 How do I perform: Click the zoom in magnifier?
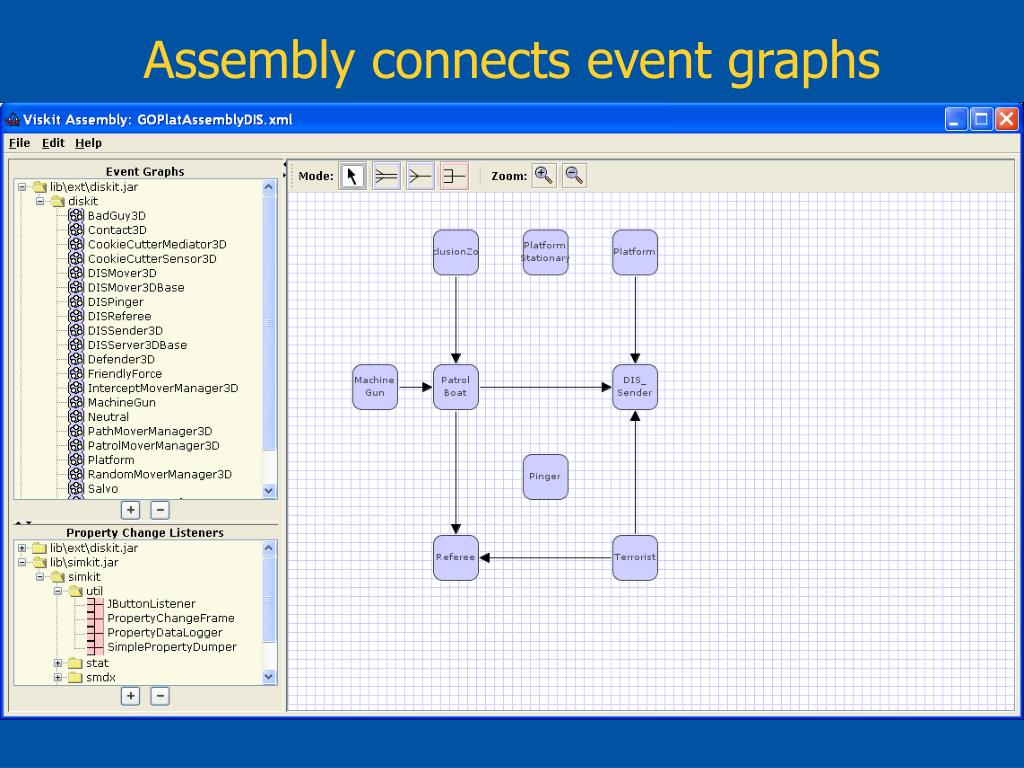tap(543, 176)
